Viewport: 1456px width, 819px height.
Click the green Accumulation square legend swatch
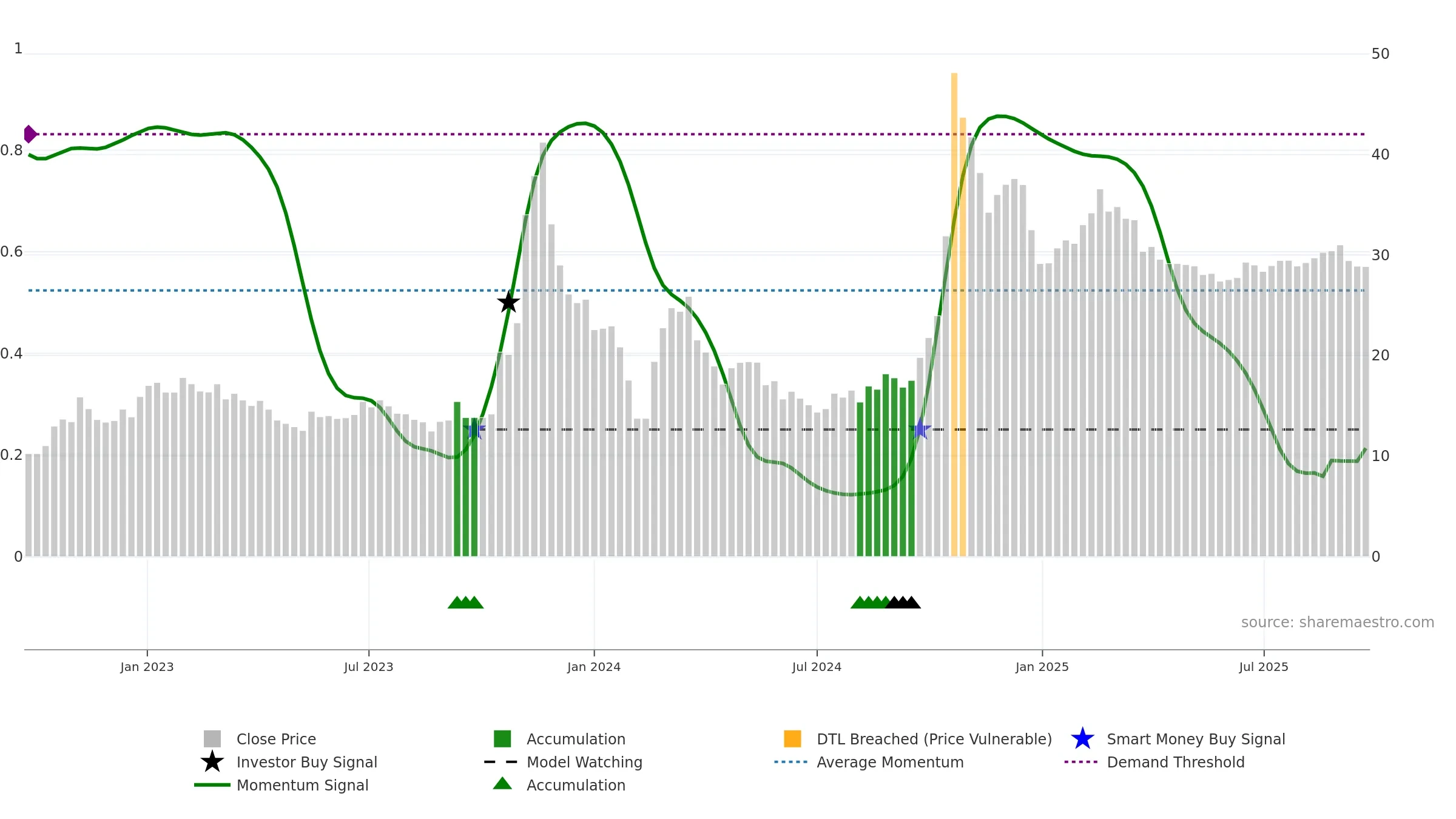click(x=502, y=739)
